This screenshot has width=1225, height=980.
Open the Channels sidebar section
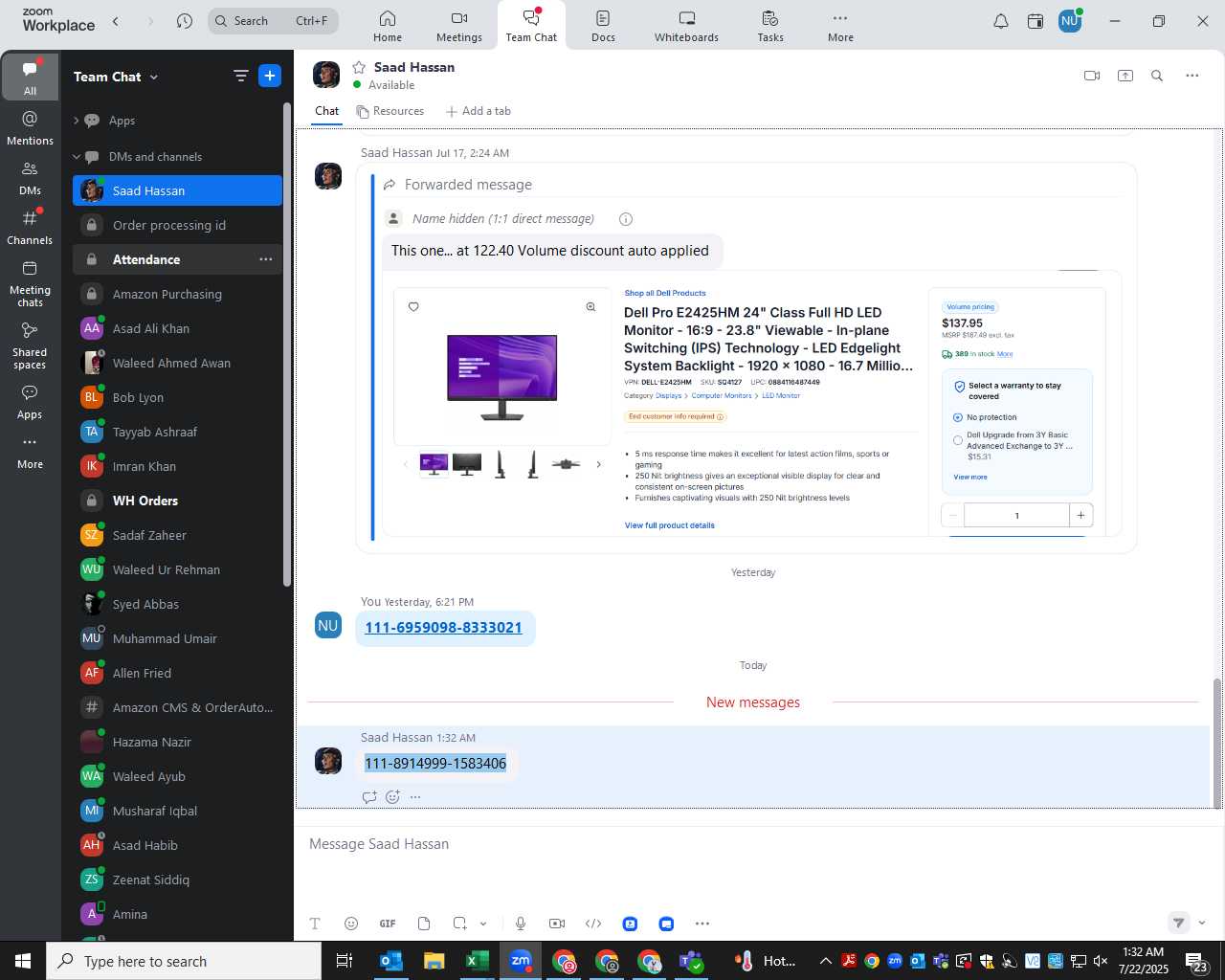coord(30,228)
